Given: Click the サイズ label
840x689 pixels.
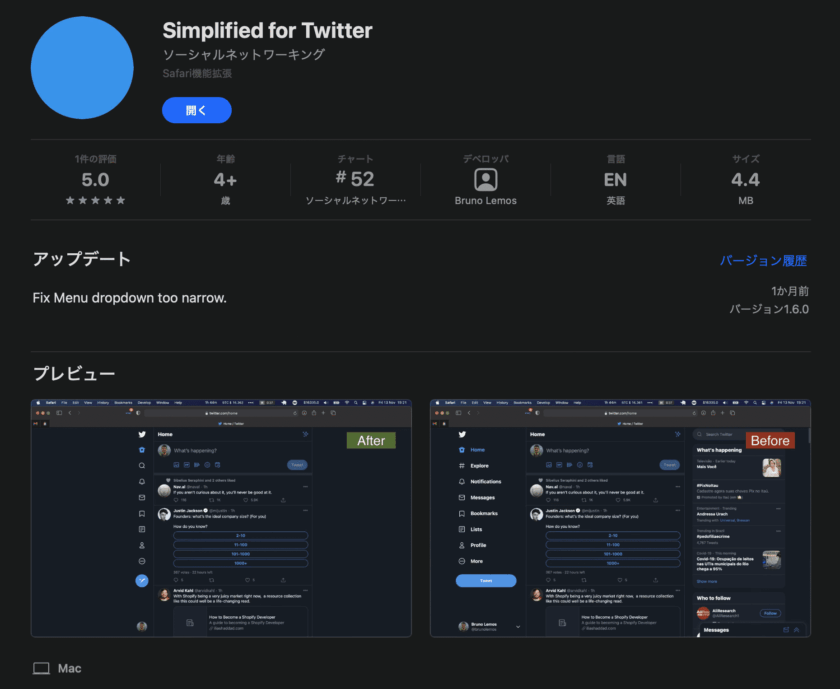Looking at the screenshot, I should (x=746, y=159).
